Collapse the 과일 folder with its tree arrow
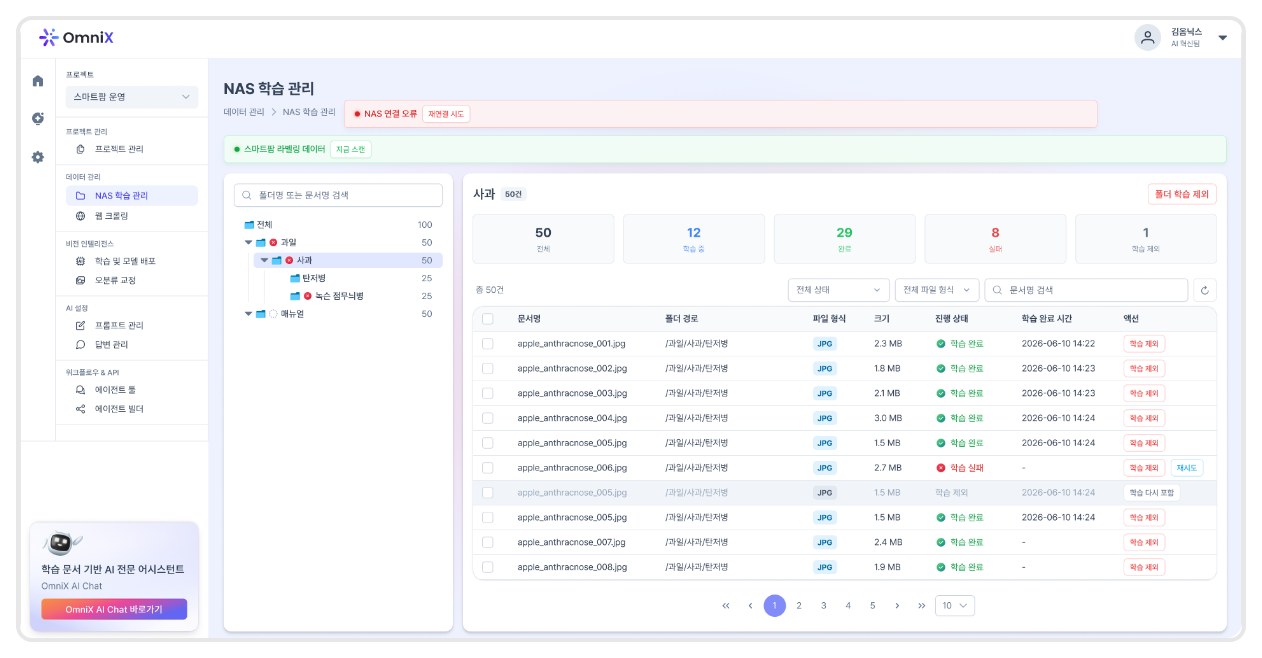Screen dimensions: 1262x658 pos(248,242)
